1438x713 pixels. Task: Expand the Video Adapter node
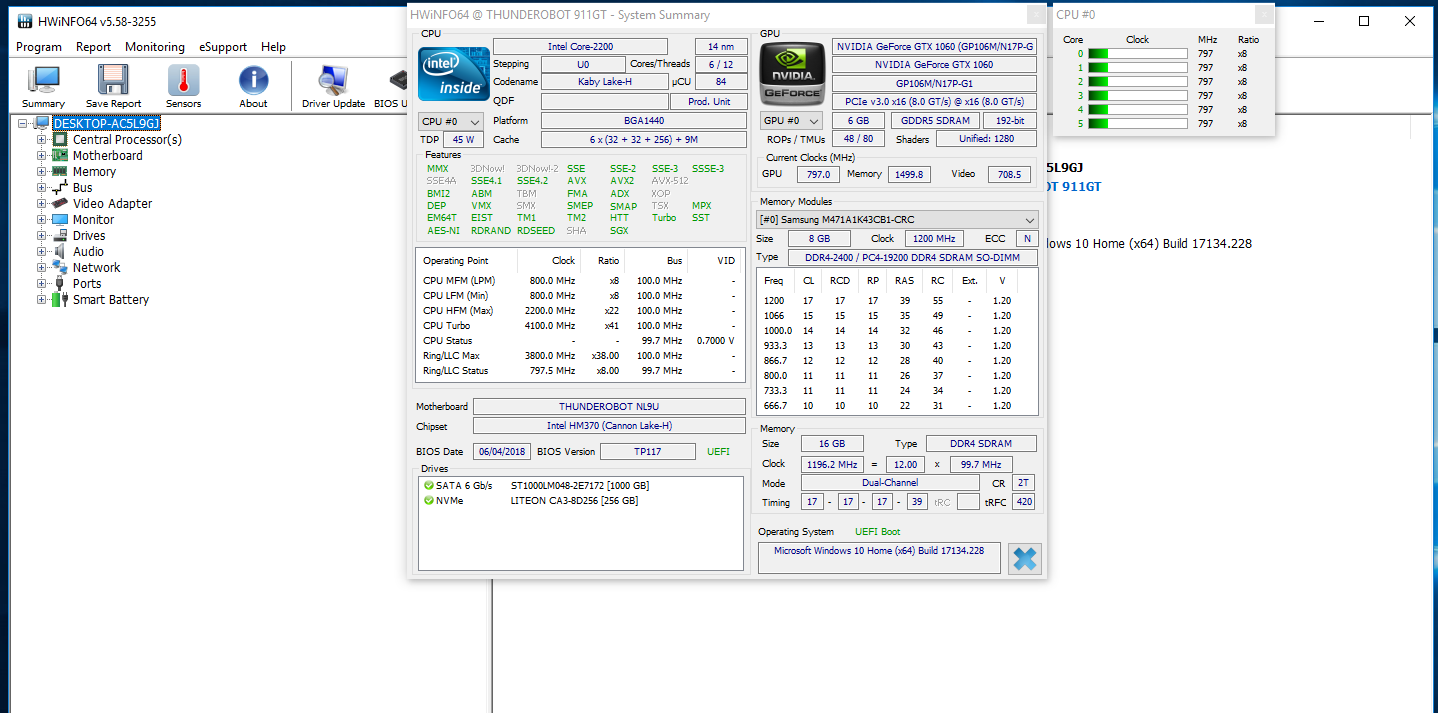pyautogui.click(x=42, y=203)
